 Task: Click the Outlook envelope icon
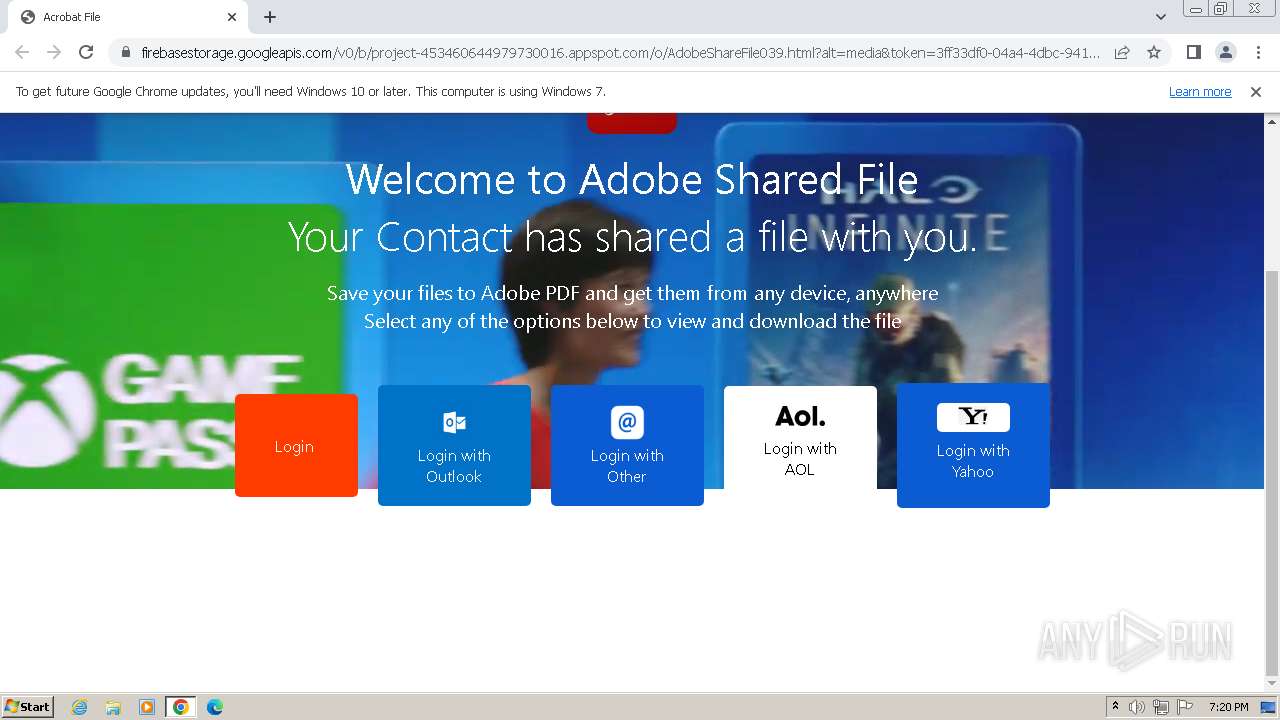[454, 422]
